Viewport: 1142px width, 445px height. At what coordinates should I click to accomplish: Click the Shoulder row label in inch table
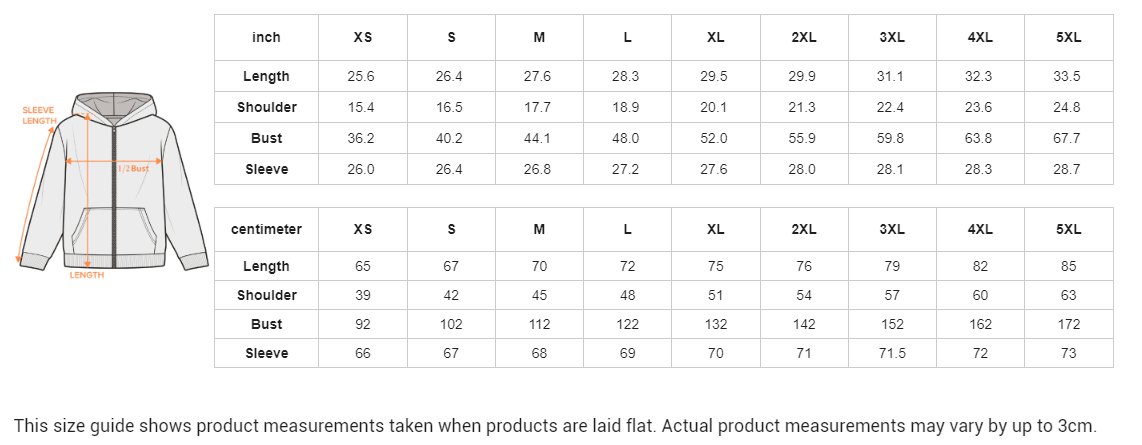point(266,107)
